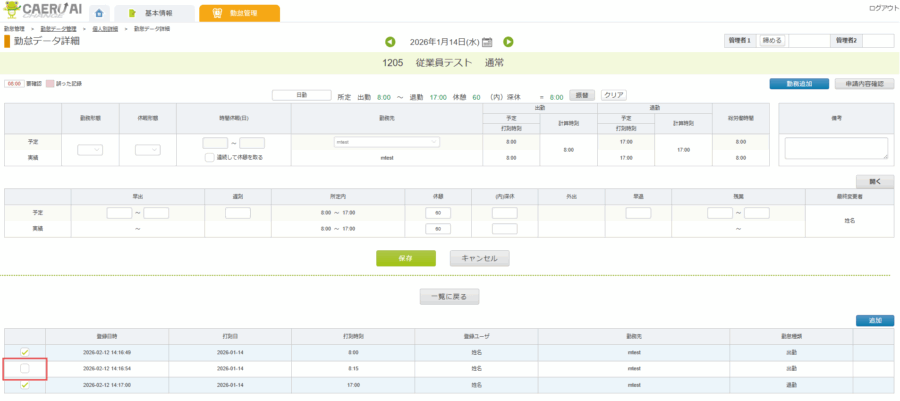Image resolution: width=900 pixels, height=401 pixels.
Task: Go to previous day with left arrow
Action: (390, 42)
